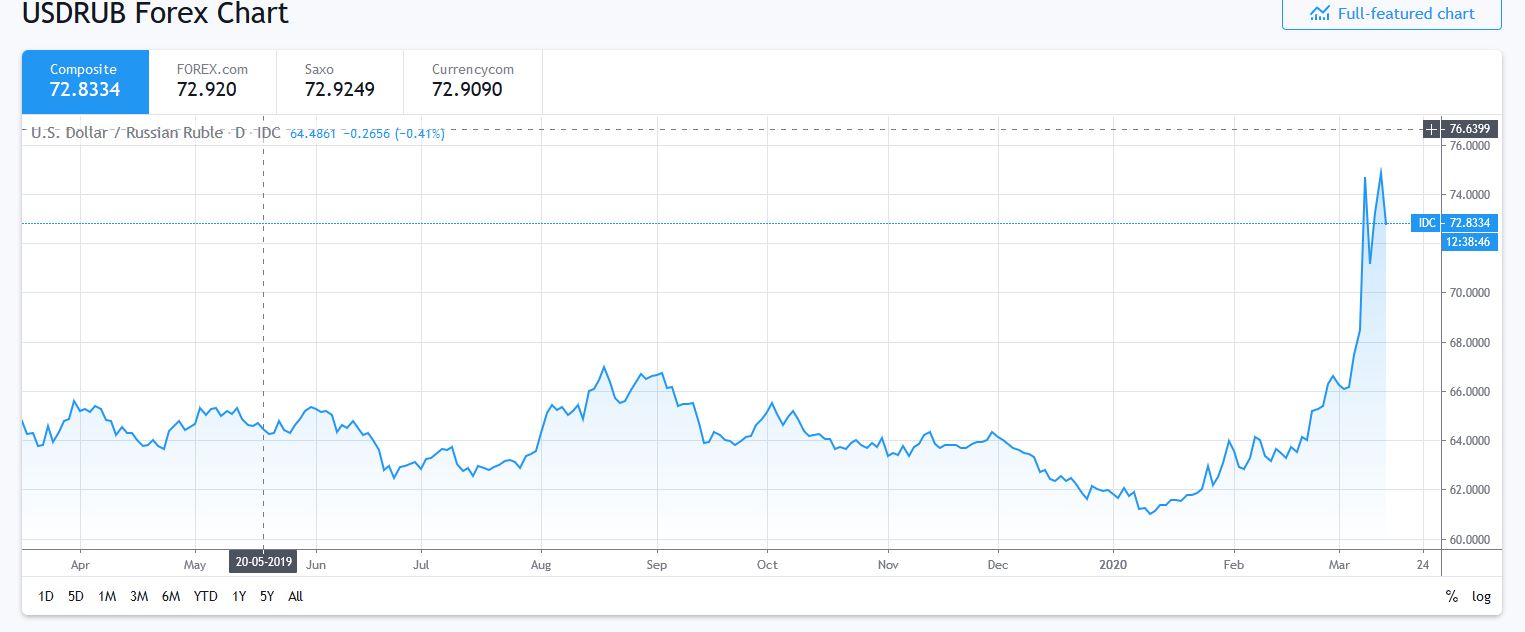The width and height of the screenshot is (1525, 632).
Task: Select the YTD time range
Action: click(x=206, y=597)
